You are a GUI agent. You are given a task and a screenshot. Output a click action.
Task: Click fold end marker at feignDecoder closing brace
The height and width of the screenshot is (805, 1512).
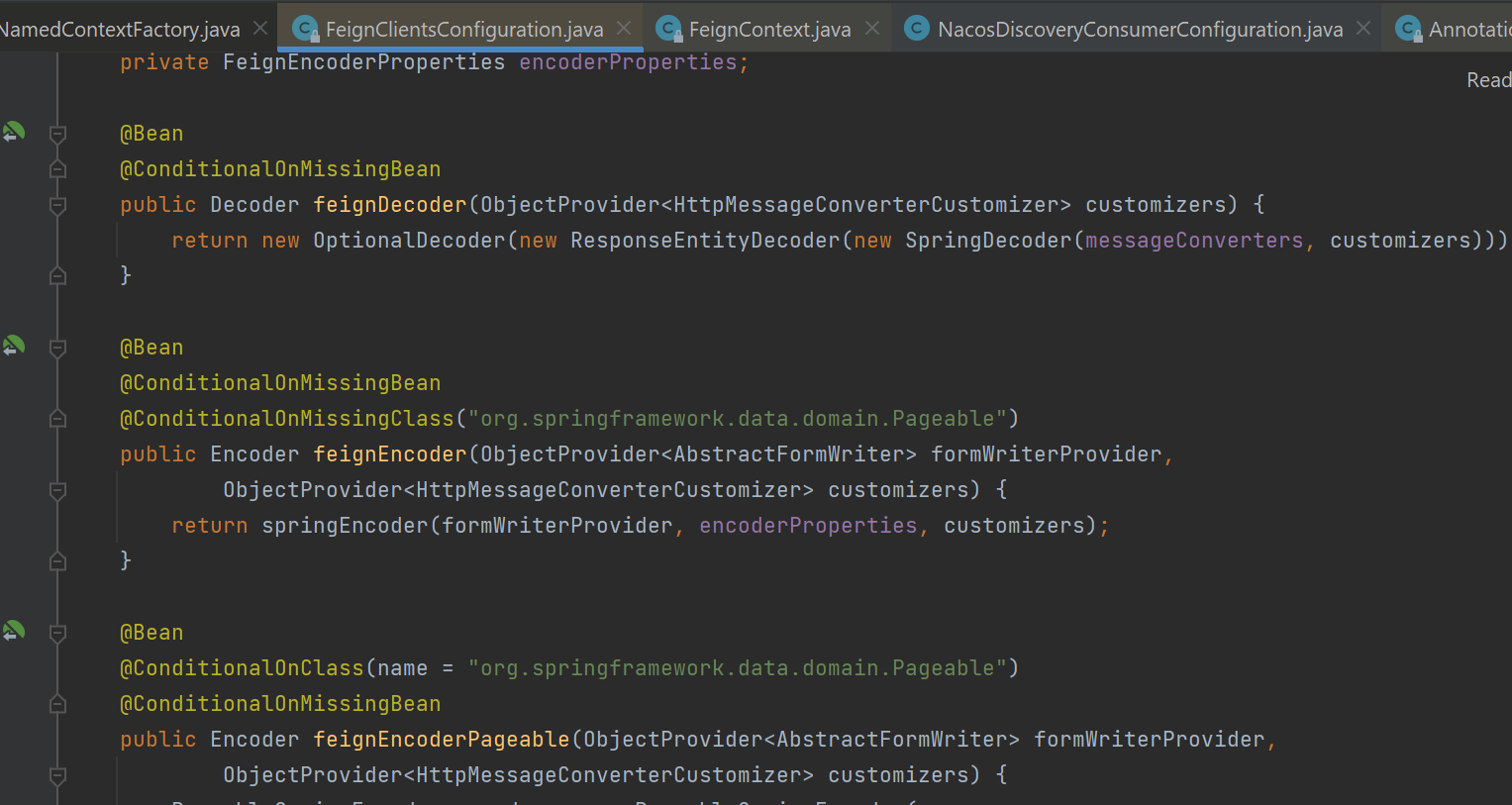(x=58, y=276)
